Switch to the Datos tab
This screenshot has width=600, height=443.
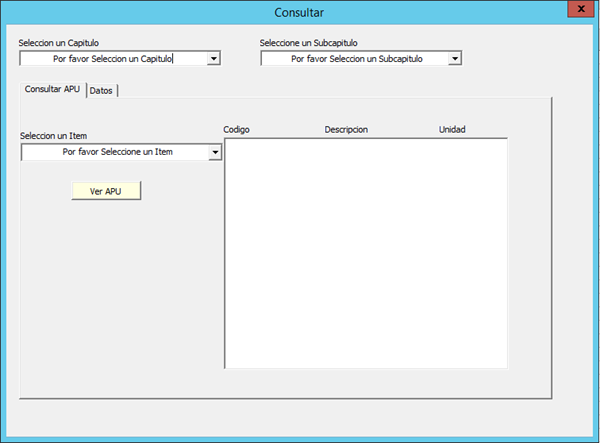coord(101,91)
